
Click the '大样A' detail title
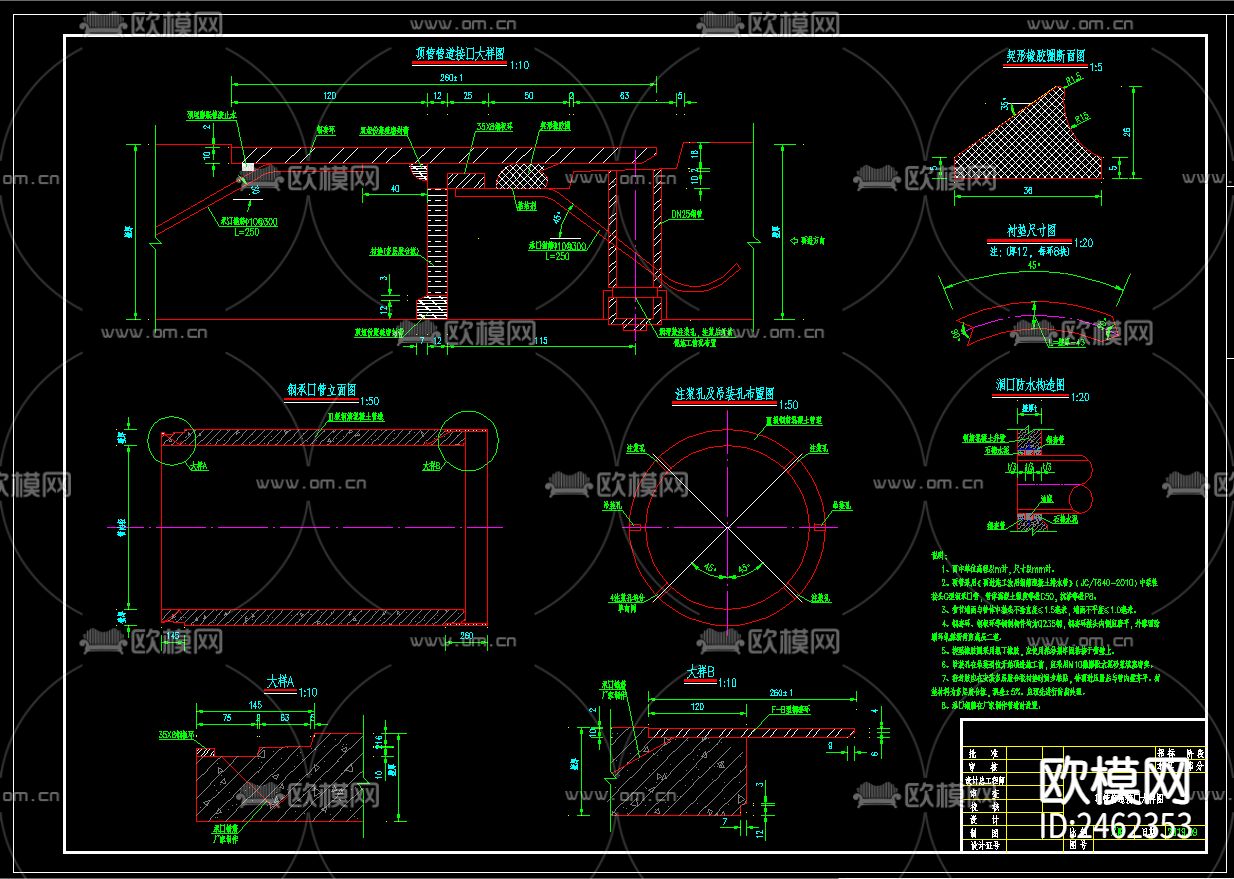click(x=282, y=682)
